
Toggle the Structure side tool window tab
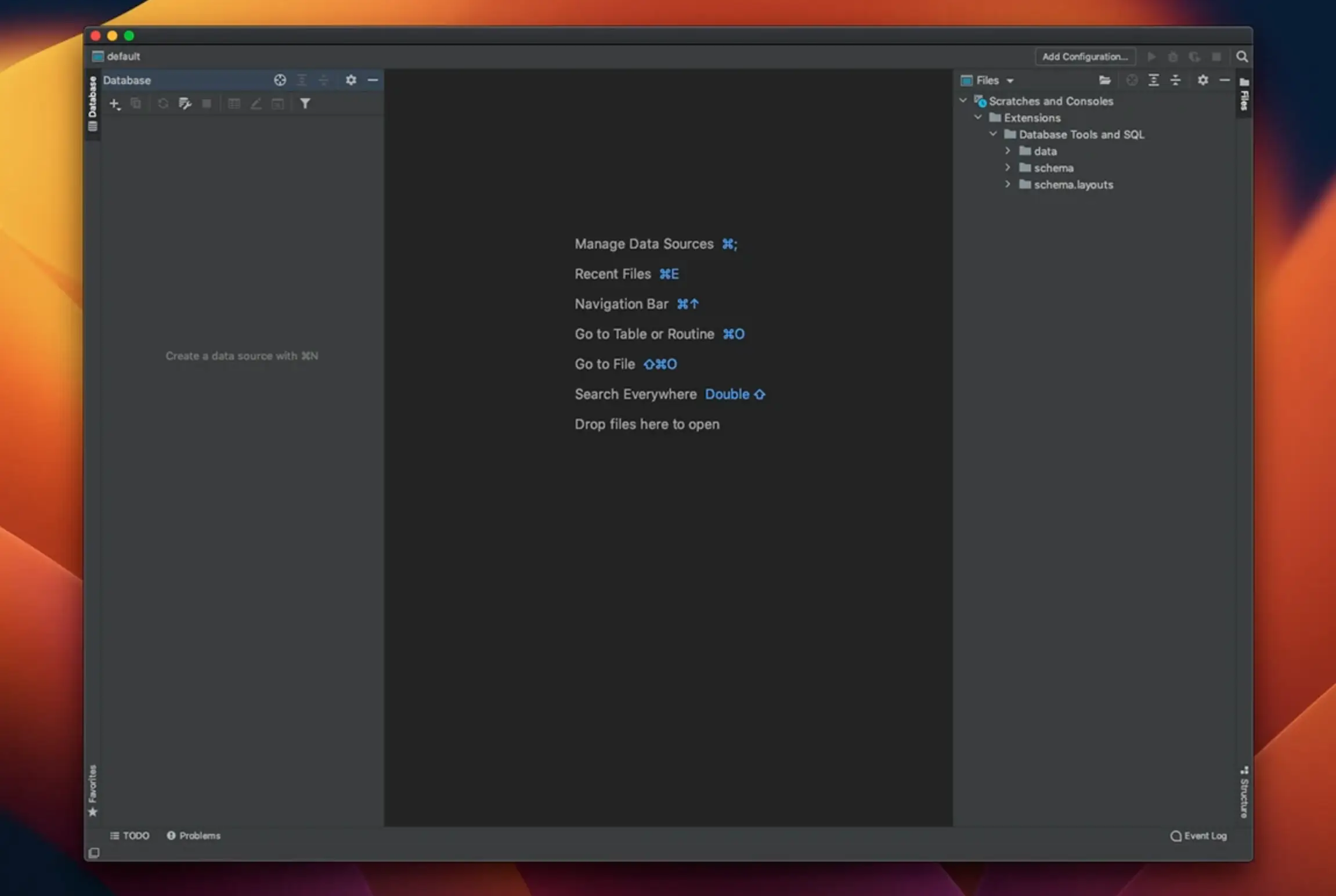[x=1244, y=792]
